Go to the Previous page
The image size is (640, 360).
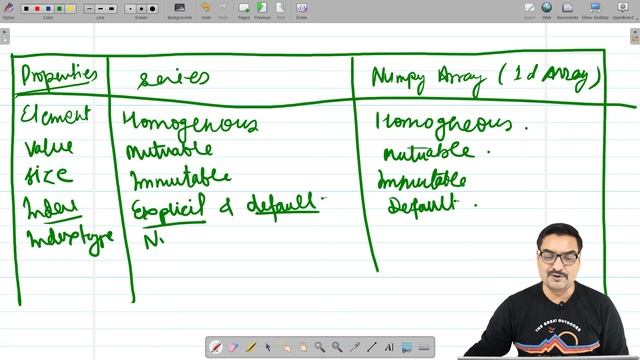coord(262,10)
